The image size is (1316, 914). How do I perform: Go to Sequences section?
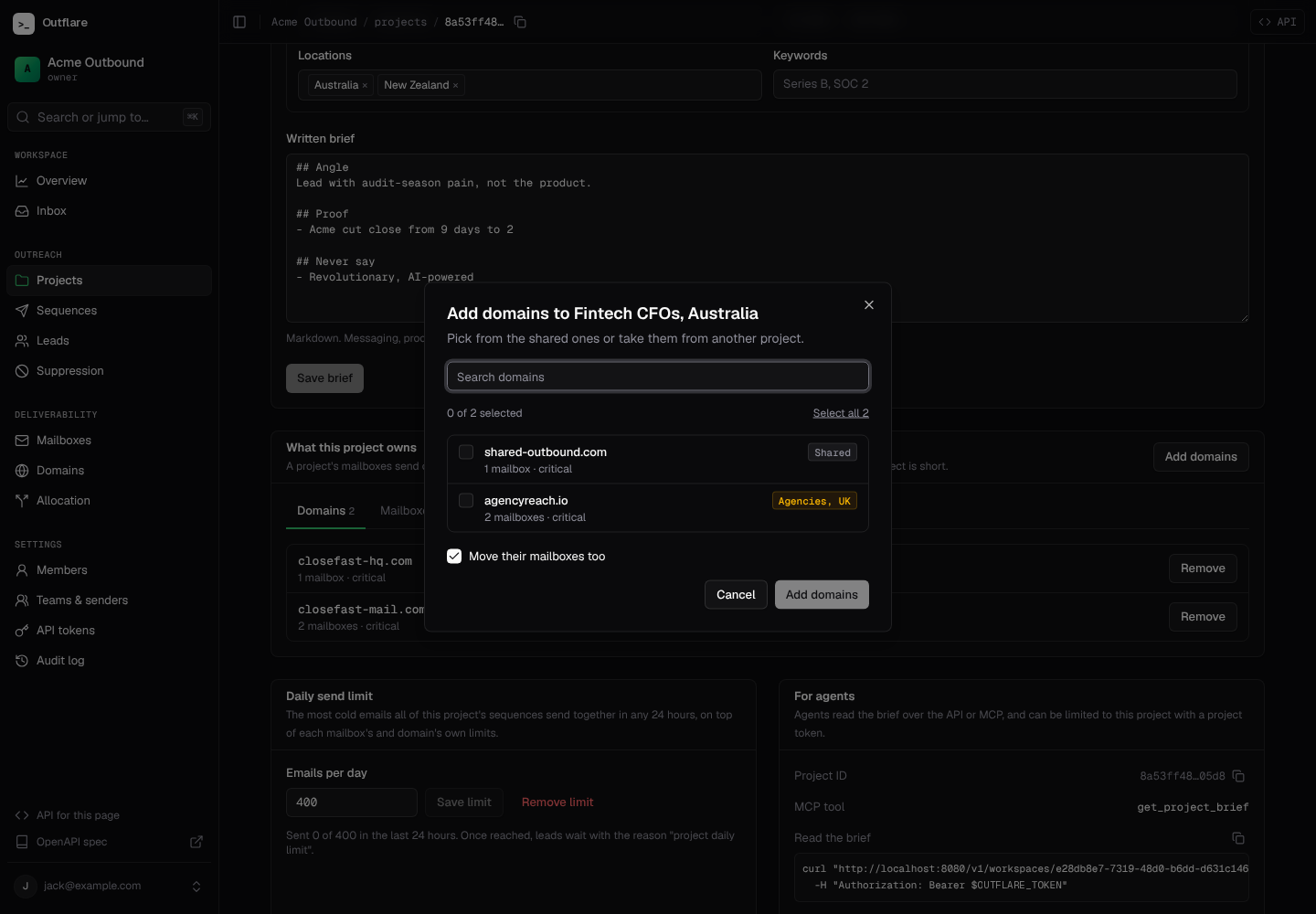[x=109, y=311]
